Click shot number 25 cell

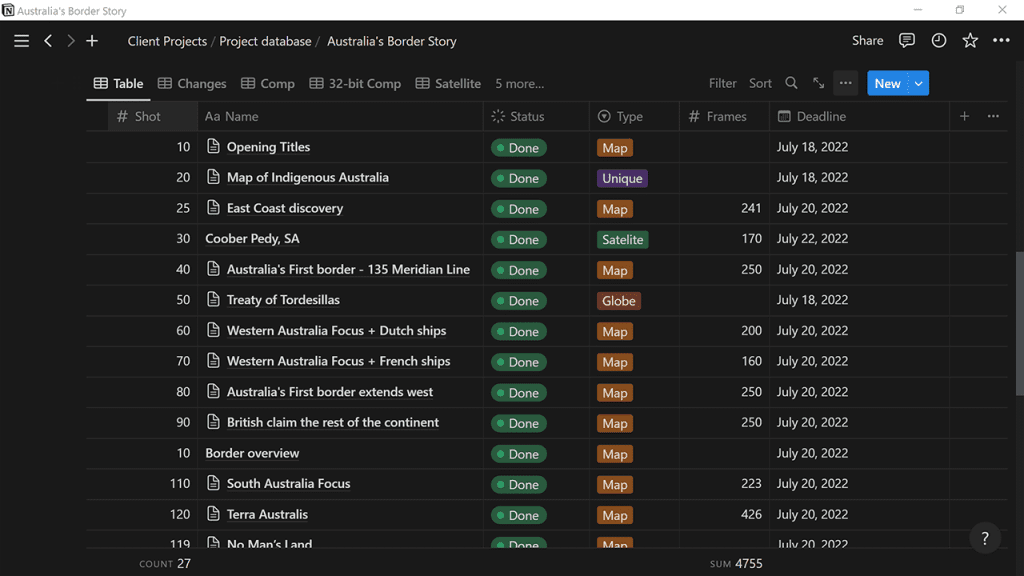[x=183, y=208]
